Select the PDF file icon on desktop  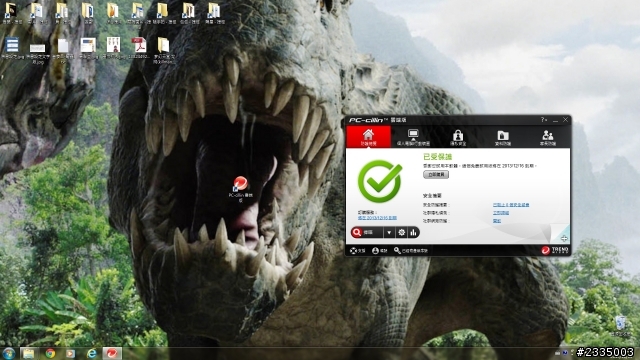click(139, 48)
